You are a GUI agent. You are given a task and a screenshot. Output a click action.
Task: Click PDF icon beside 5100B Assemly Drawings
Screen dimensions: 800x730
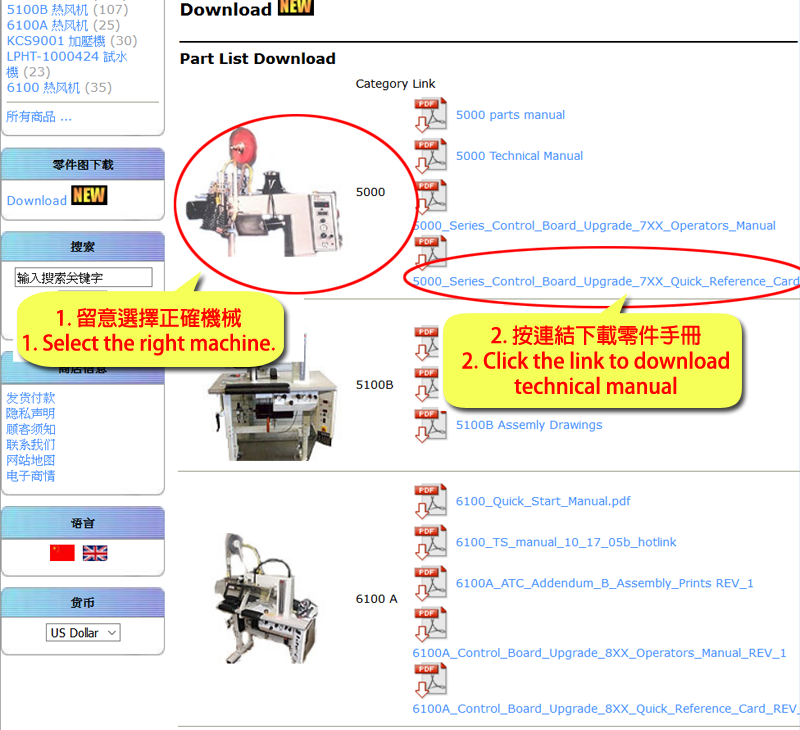tap(430, 425)
